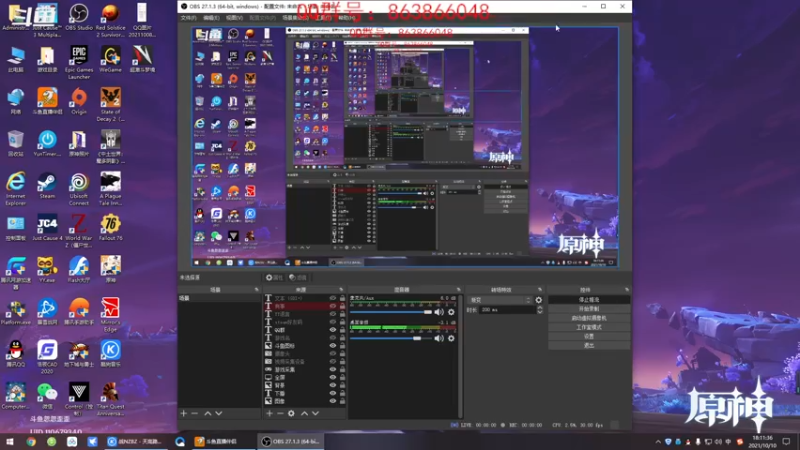Open the 编辑(E) menu in OBS
The height and width of the screenshot is (450, 800).
[x=211, y=18]
